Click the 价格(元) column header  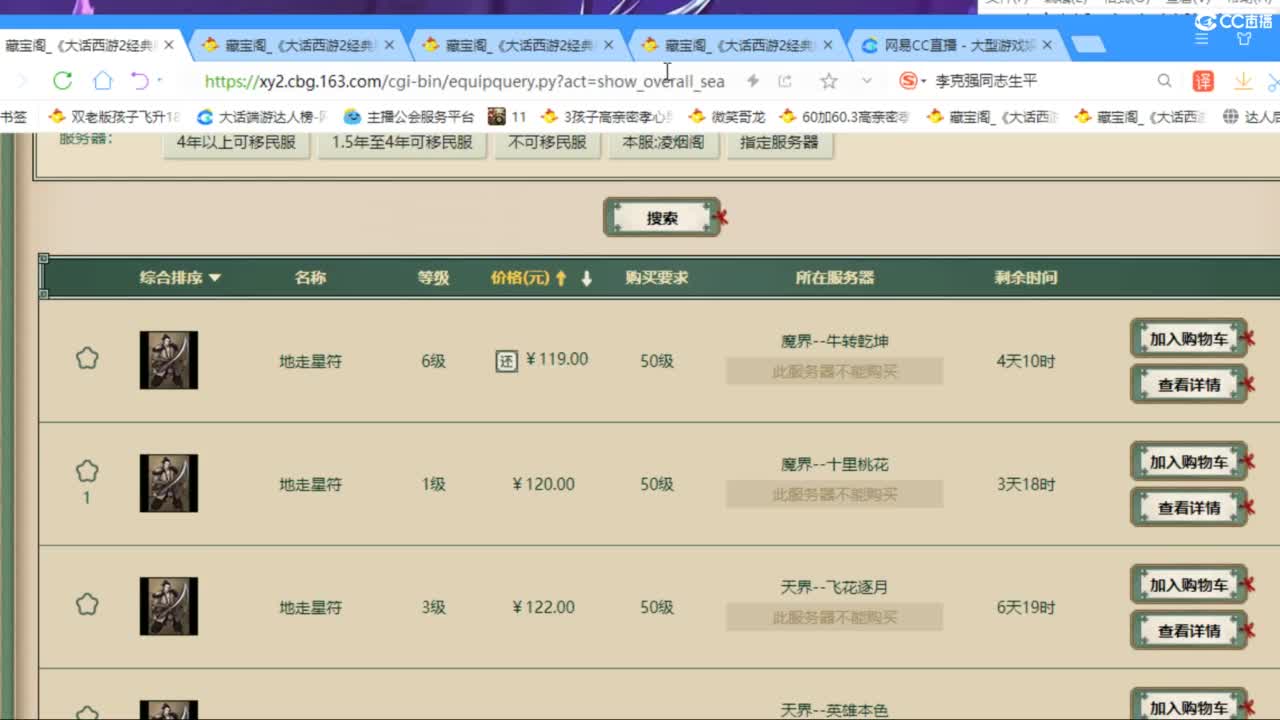520,278
